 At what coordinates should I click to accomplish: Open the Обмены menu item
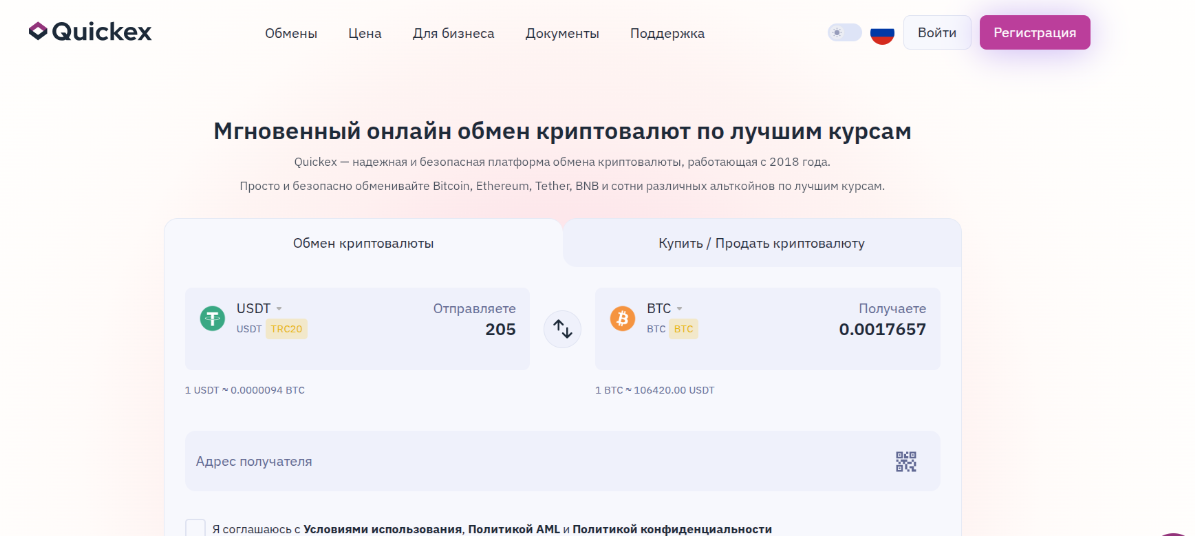pos(291,34)
